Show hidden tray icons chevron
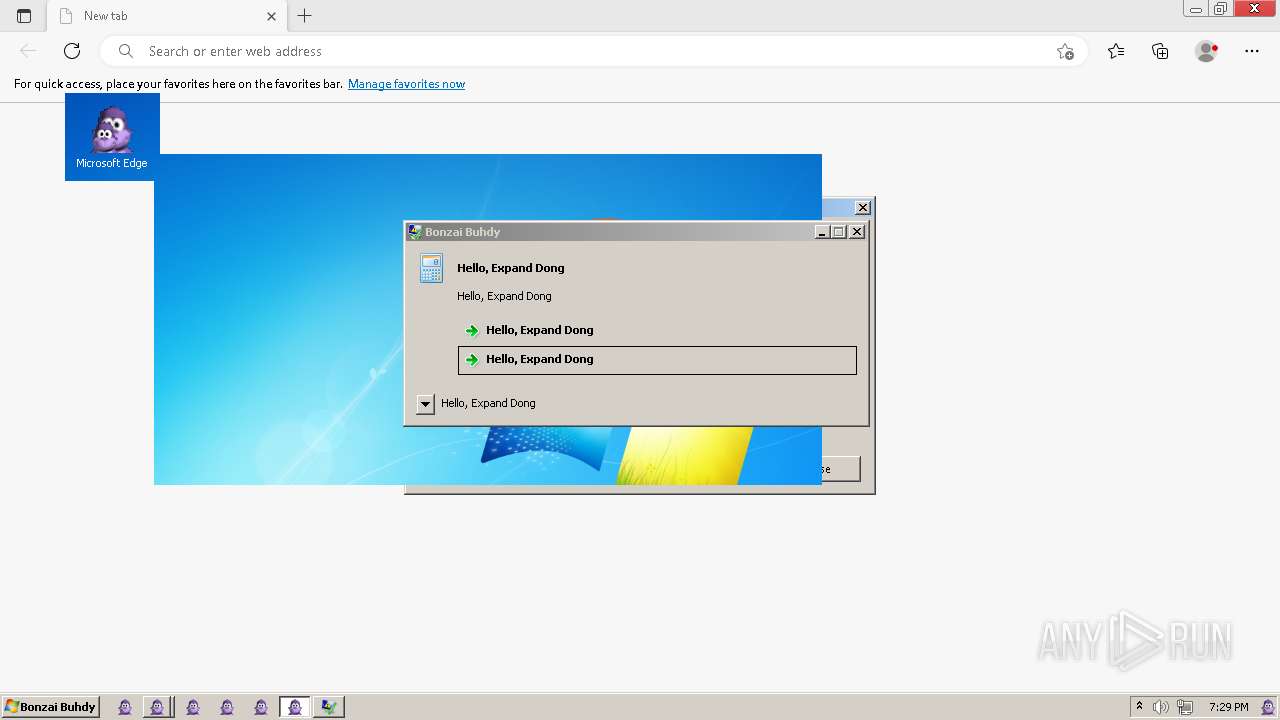The image size is (1280, 720). [x=1139, y=707]
